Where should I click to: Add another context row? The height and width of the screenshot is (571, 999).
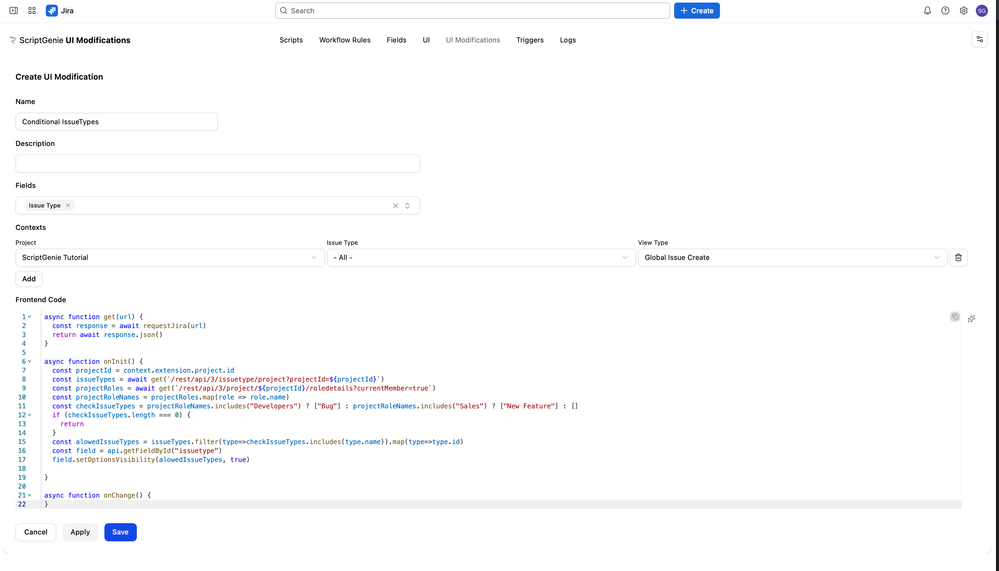[29, 278]
